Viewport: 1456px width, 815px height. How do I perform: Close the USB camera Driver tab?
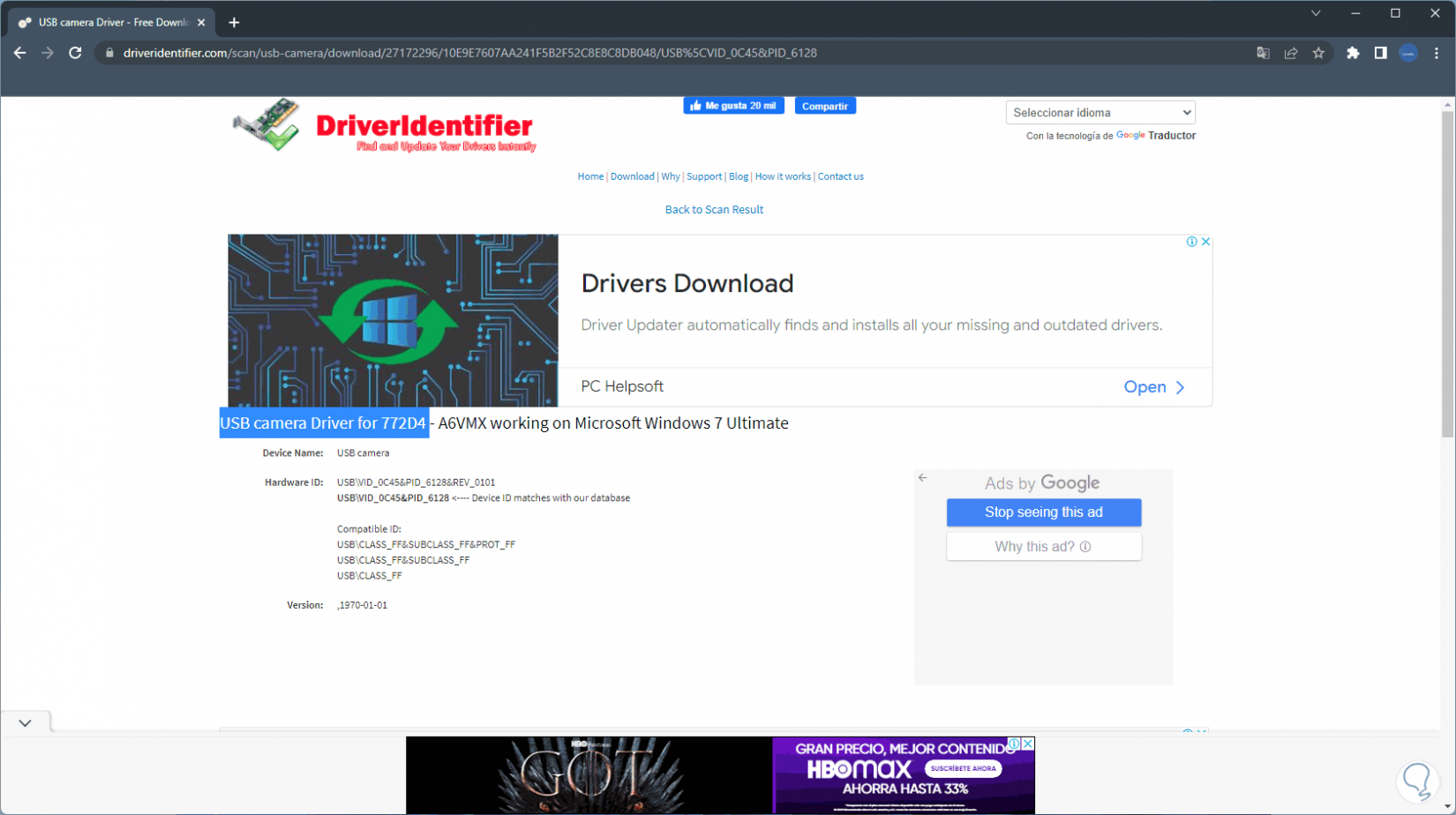tap(201, 23)
